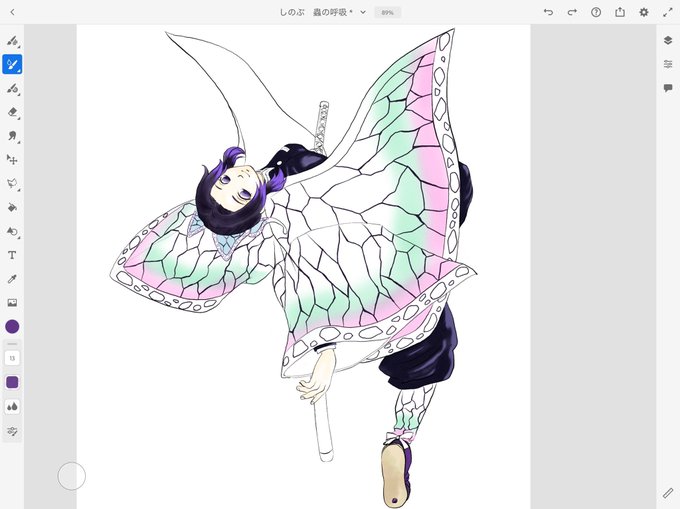The width and height of the screenshot is (680, 509).
Task: Open the brush flow purple square setting
Action: click(12, 382)
